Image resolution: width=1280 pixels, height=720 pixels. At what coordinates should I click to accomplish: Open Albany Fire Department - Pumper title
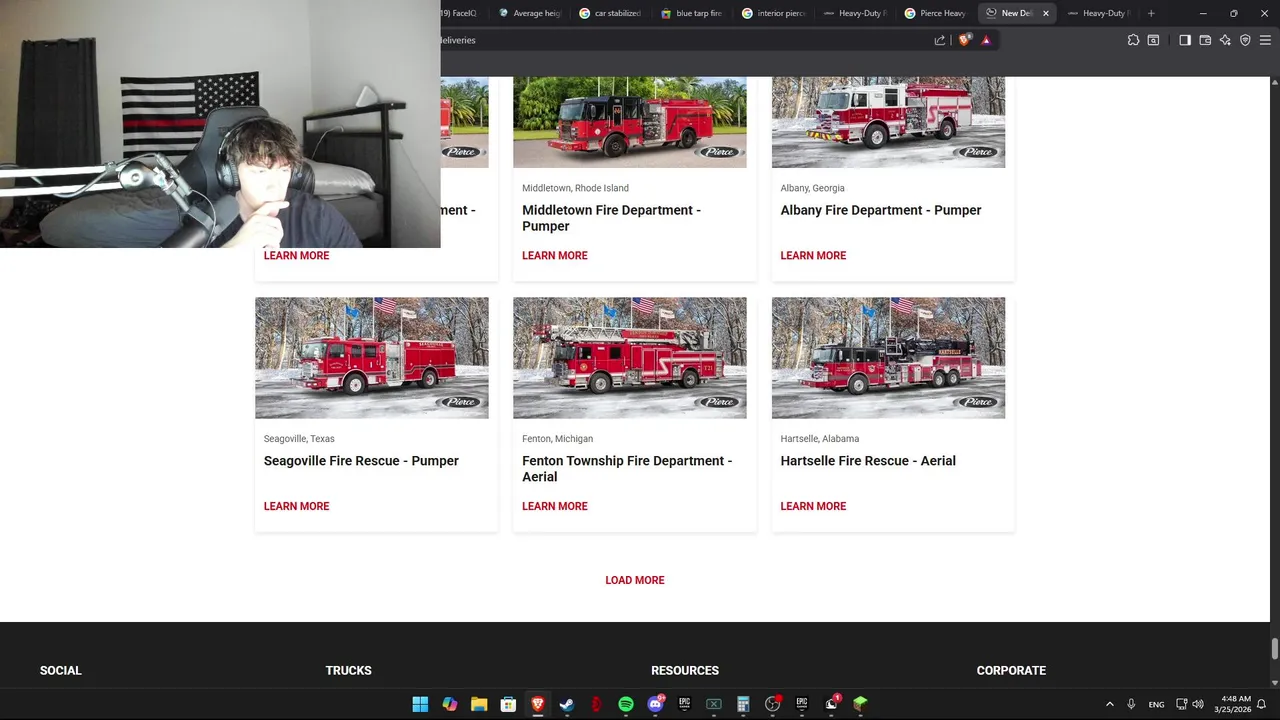[x=881, y=210]
